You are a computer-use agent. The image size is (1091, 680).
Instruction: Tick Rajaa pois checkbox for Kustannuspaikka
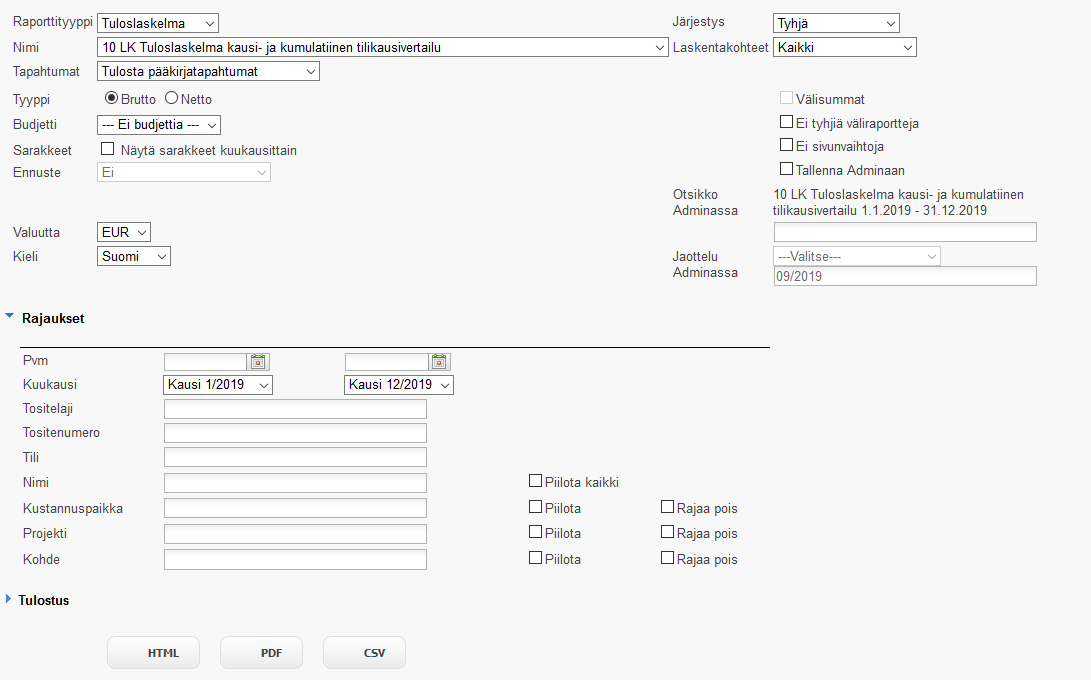click(x=667, y=507)
